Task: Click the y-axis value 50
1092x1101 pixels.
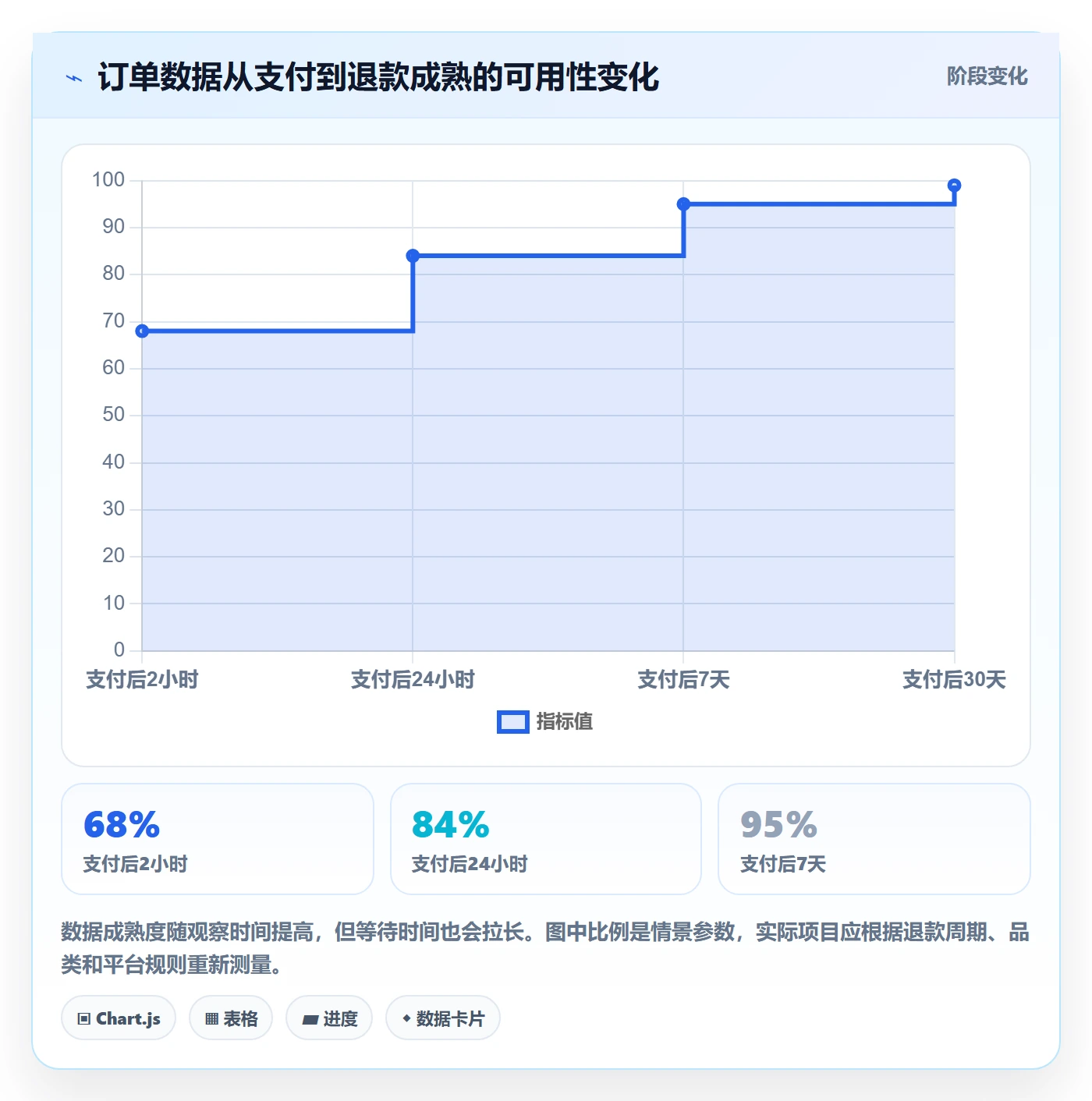Action: pos(114,415)
